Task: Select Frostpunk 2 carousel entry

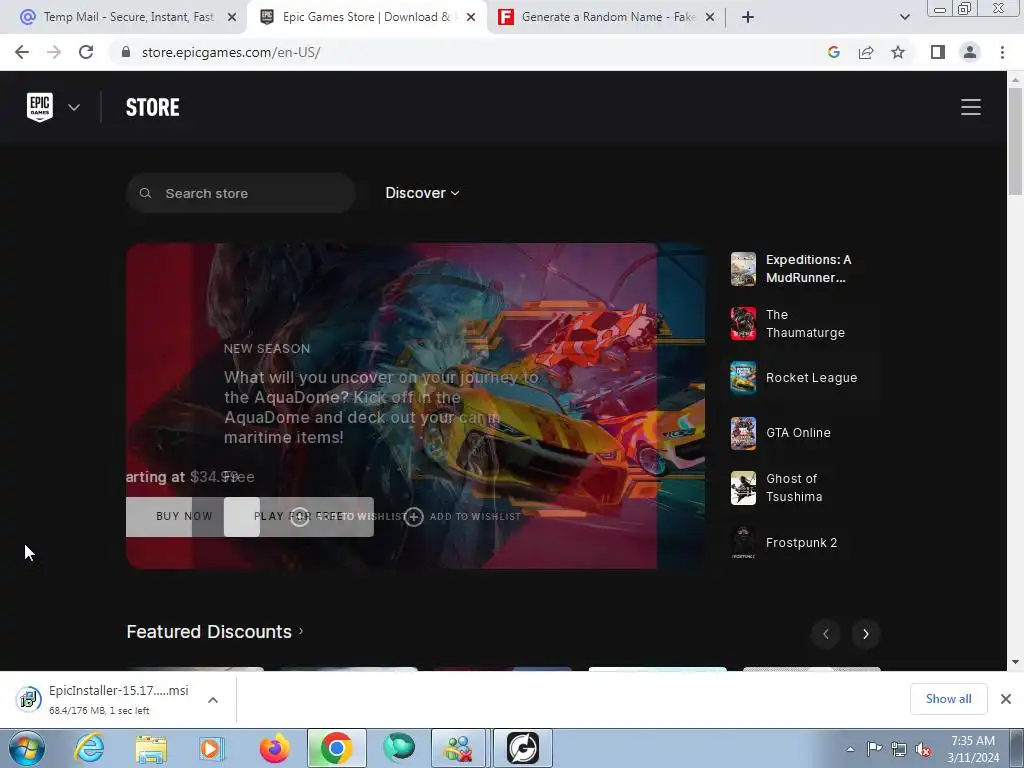Action: click(805, 543)
